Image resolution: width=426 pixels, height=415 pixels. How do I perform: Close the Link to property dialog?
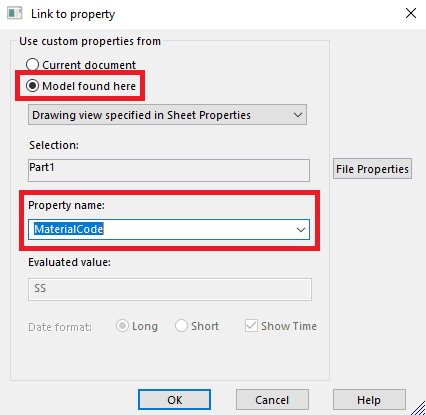click(x=411, y=13)
